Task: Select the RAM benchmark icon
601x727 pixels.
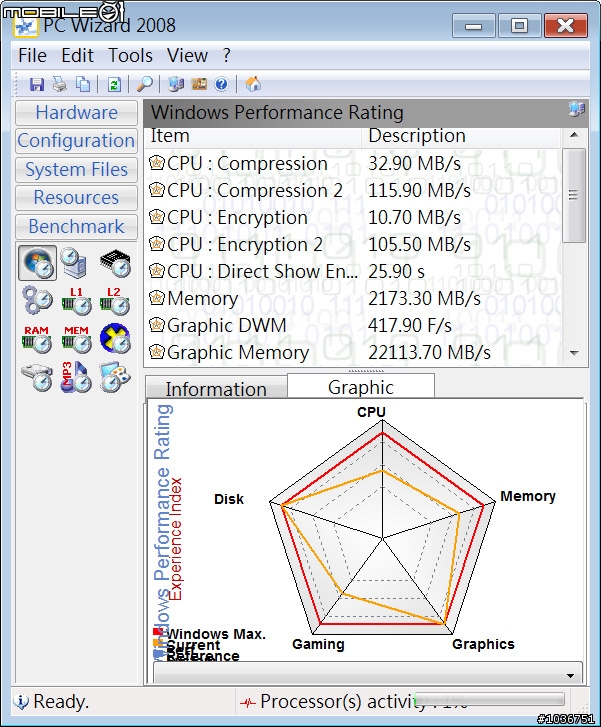Action: tap(37, 339)
